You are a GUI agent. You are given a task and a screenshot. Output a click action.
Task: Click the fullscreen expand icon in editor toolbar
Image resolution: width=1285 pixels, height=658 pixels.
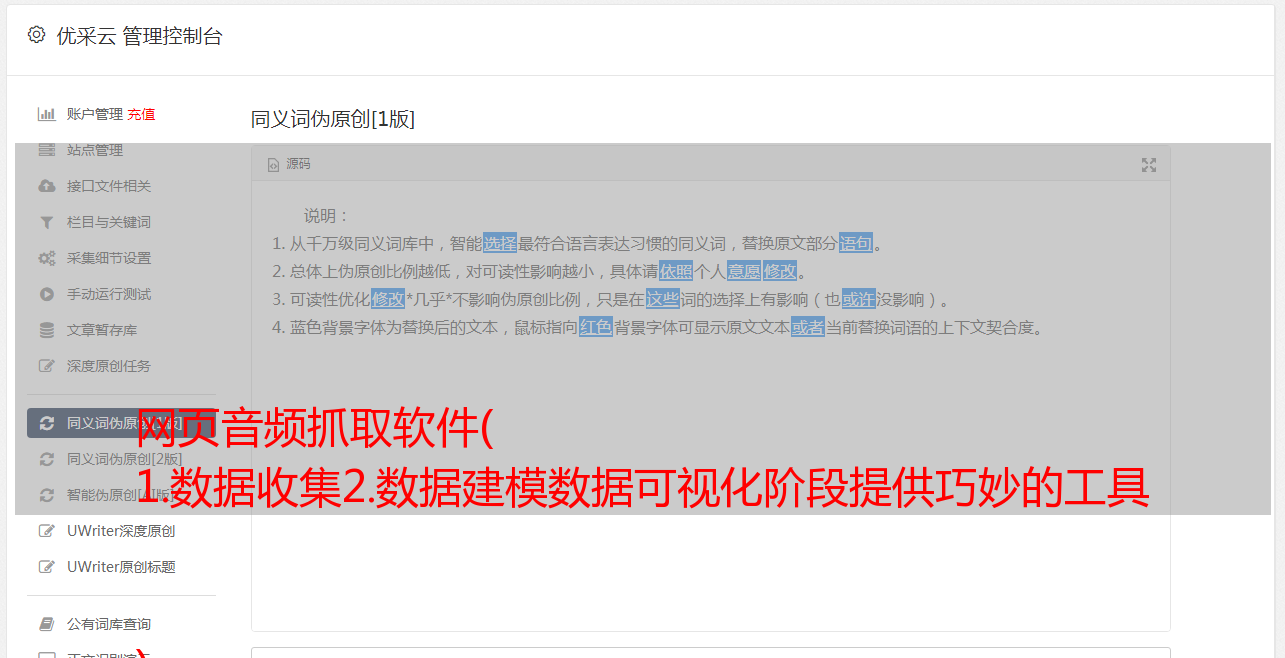tap(1149, 165)
